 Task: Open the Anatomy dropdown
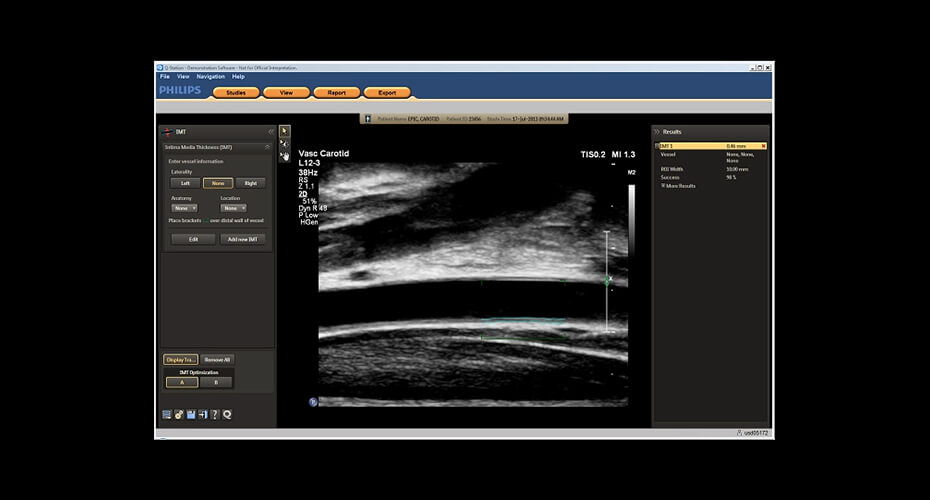[185, 208]
